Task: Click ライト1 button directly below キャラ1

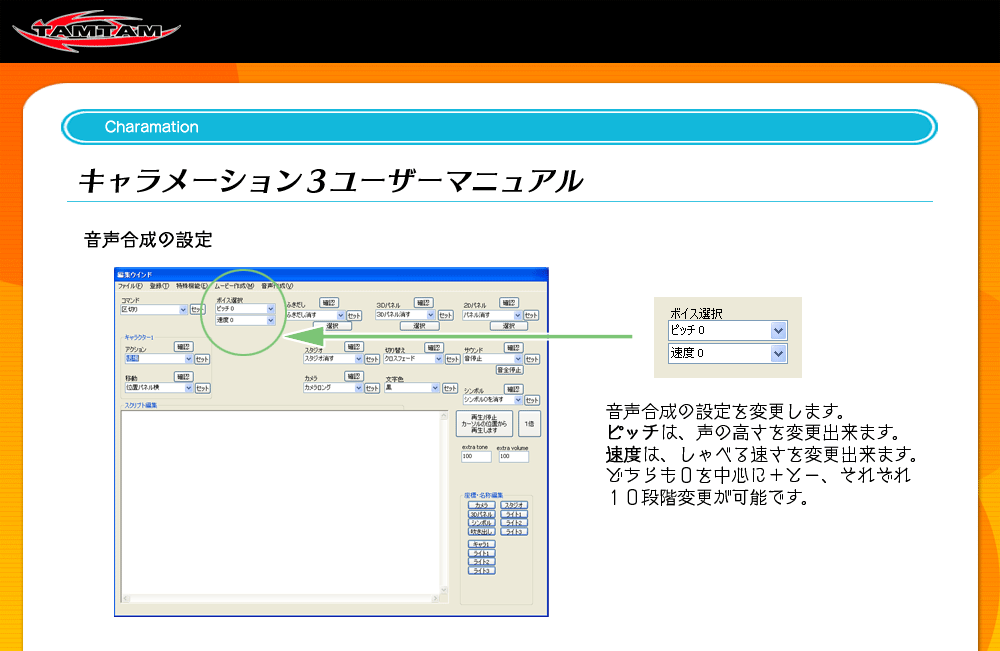Action: (482, 553)
